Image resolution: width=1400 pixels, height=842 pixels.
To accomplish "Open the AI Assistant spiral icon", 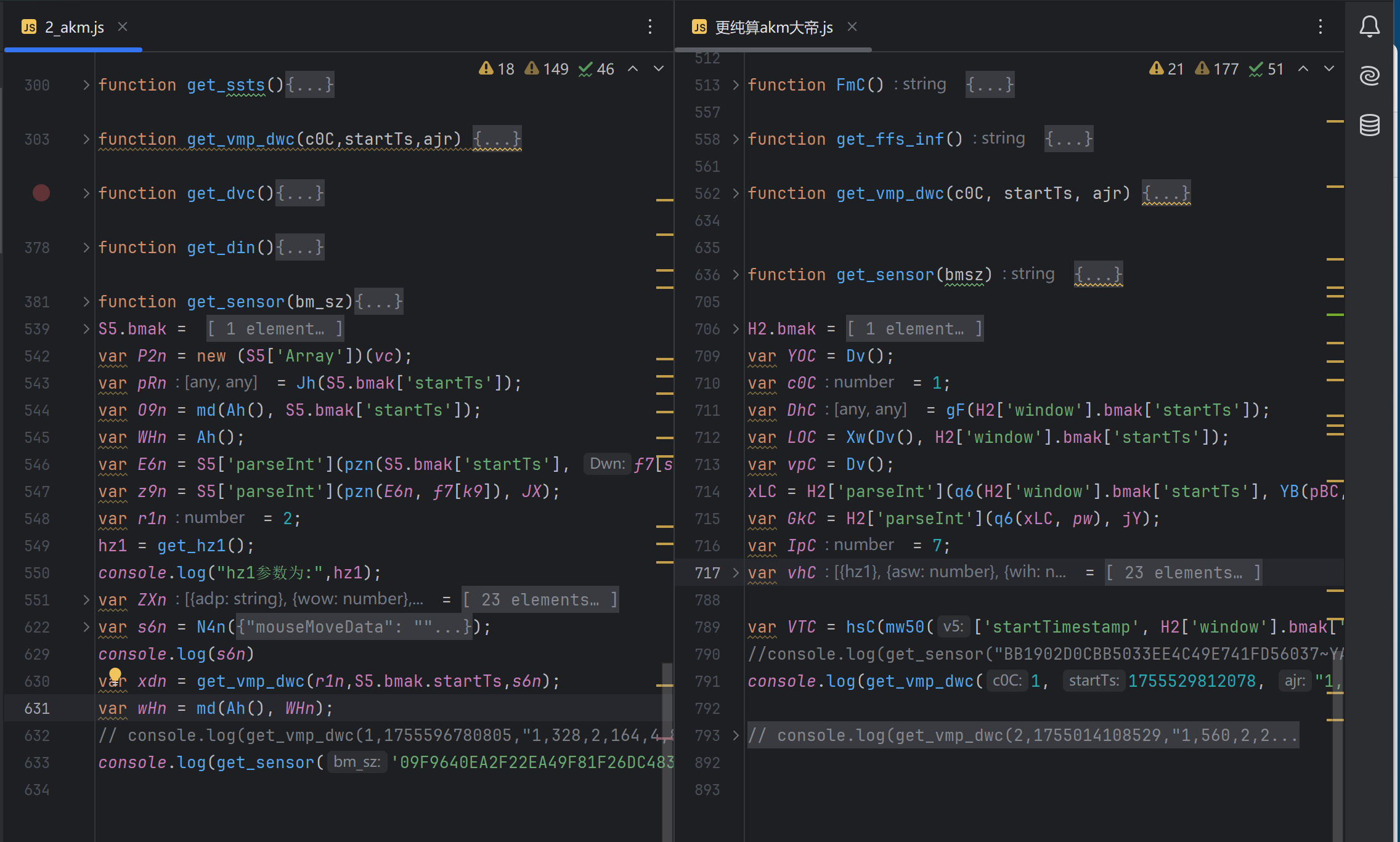I will point(1369,76).
